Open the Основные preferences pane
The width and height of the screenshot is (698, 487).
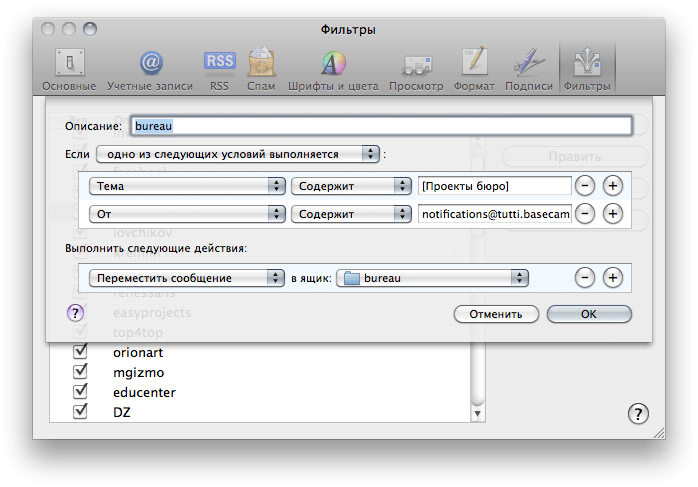pos(69,69)
